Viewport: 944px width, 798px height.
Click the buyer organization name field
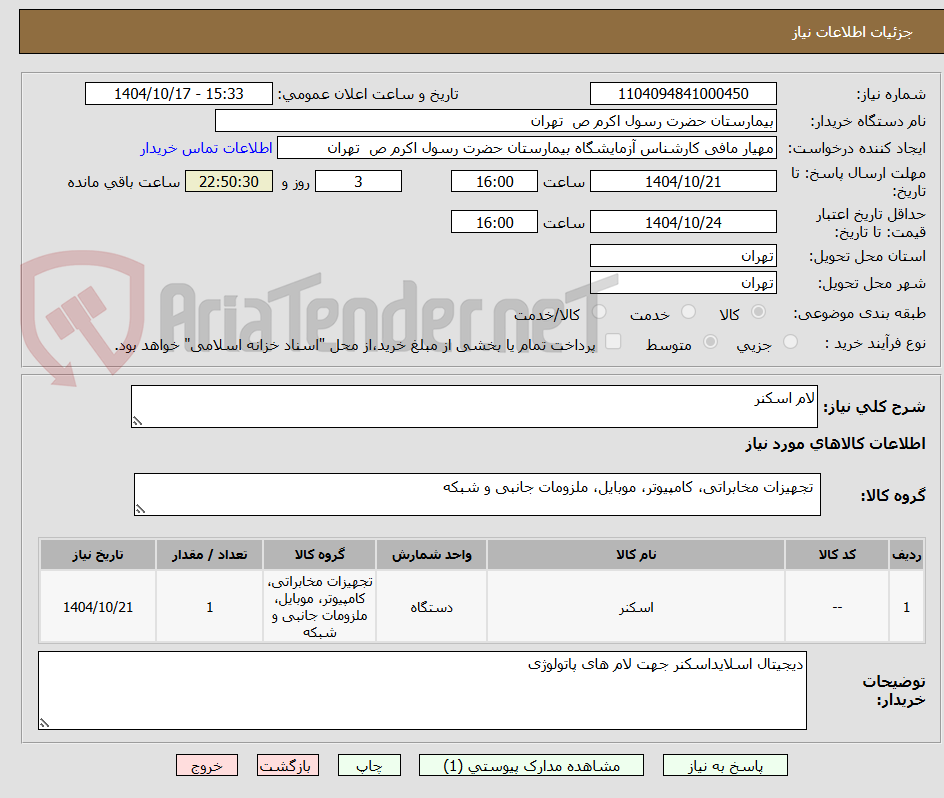pyautogui.click(x=495, y=121)
